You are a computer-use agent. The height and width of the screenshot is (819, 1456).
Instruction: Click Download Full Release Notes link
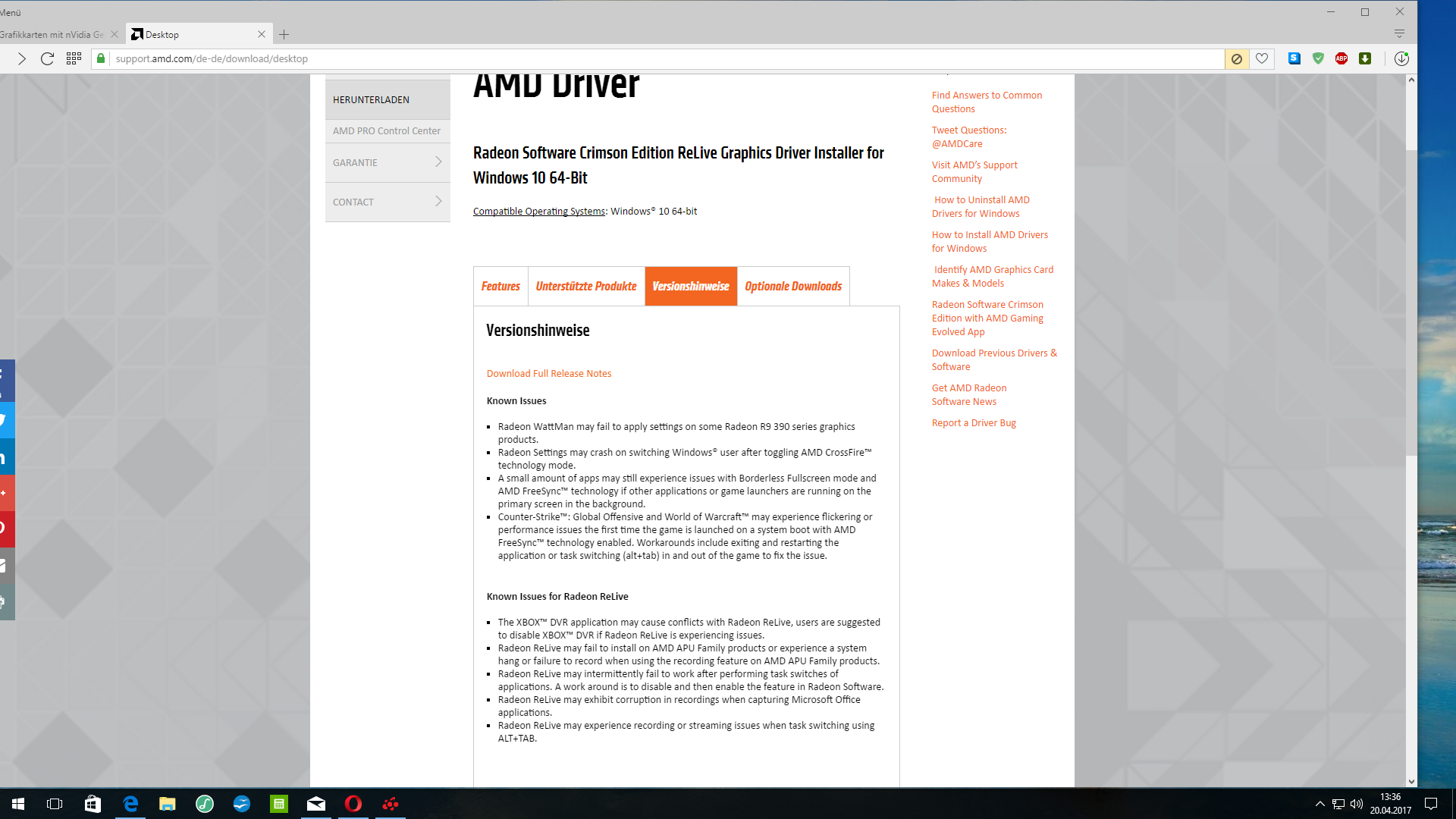point(548,373)
